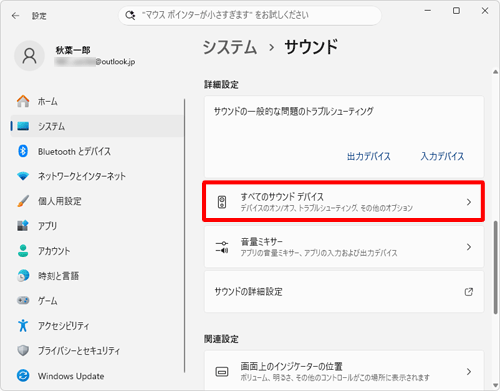Expand chevron on 画面上のインジケーターの位置 row
Image resolution: width=500 pixels, height=391 pixels.
click(x=469, y=372)
